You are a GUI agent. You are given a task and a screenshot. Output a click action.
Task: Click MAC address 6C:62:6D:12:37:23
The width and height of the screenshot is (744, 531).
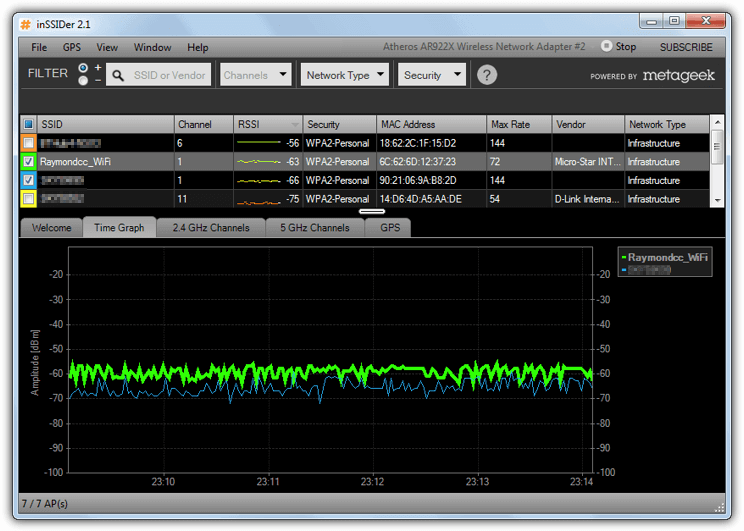click(x=418, y=162)
